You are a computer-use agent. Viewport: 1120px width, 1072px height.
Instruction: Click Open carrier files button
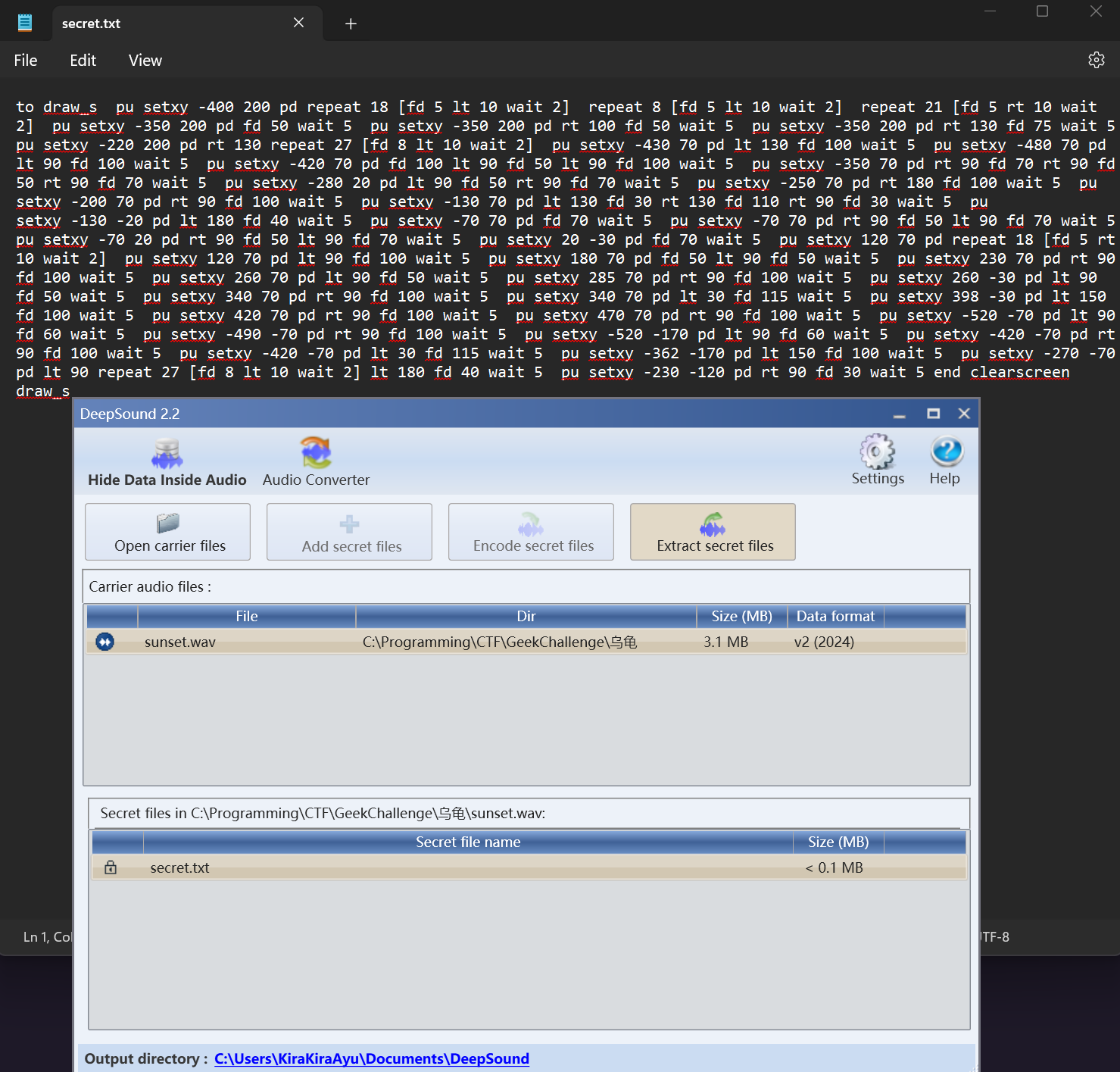click(168, 532)
